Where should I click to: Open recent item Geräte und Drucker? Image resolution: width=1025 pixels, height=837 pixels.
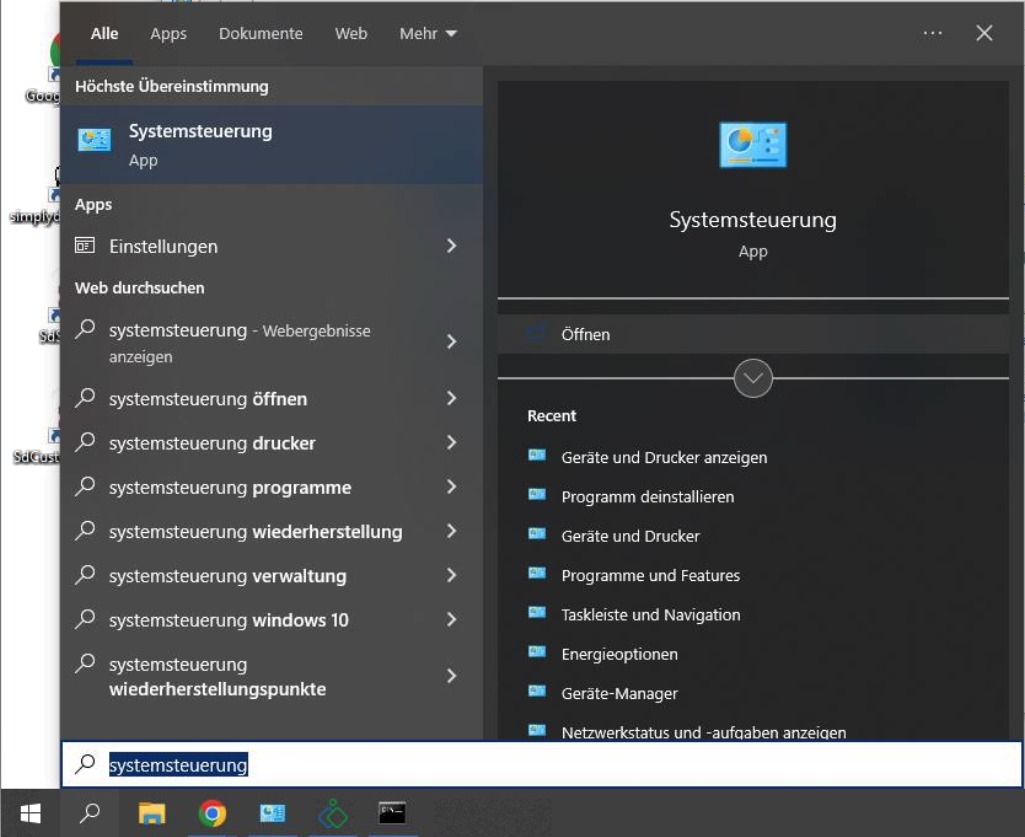coord(631,536)
